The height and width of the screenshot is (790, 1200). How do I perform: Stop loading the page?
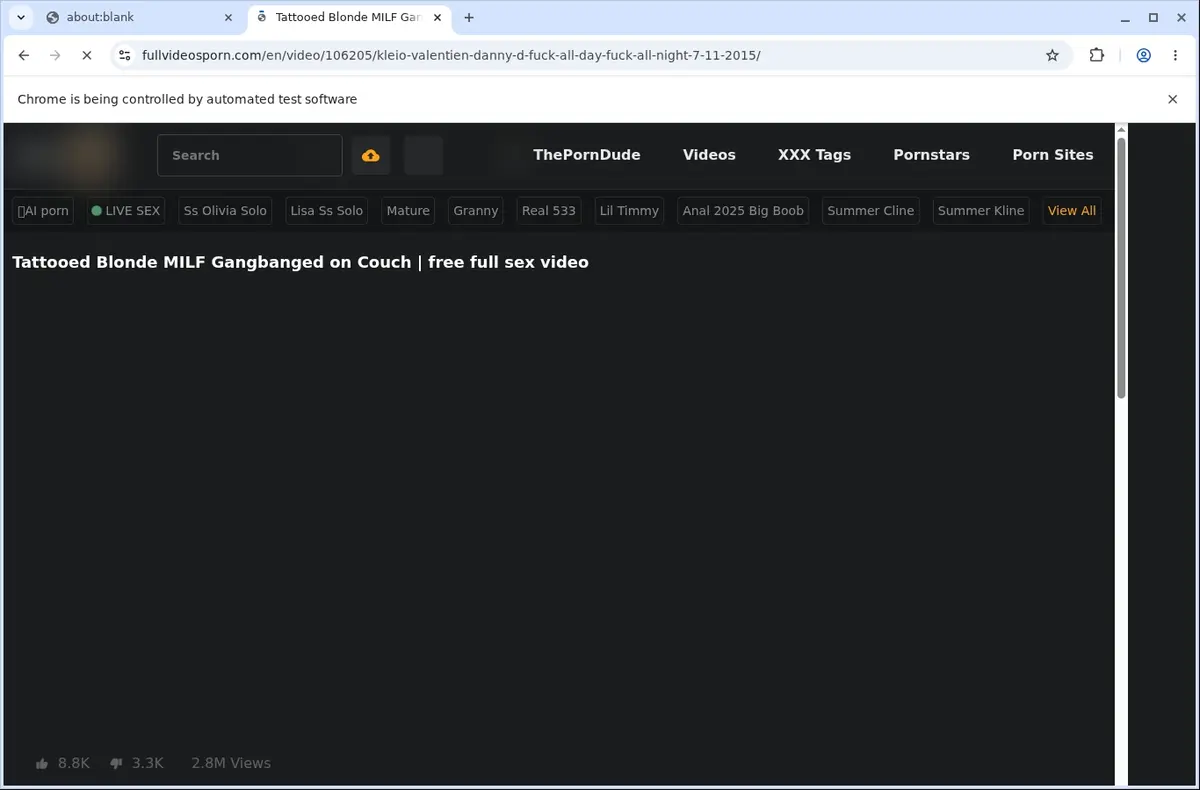[x=86, y=55]
